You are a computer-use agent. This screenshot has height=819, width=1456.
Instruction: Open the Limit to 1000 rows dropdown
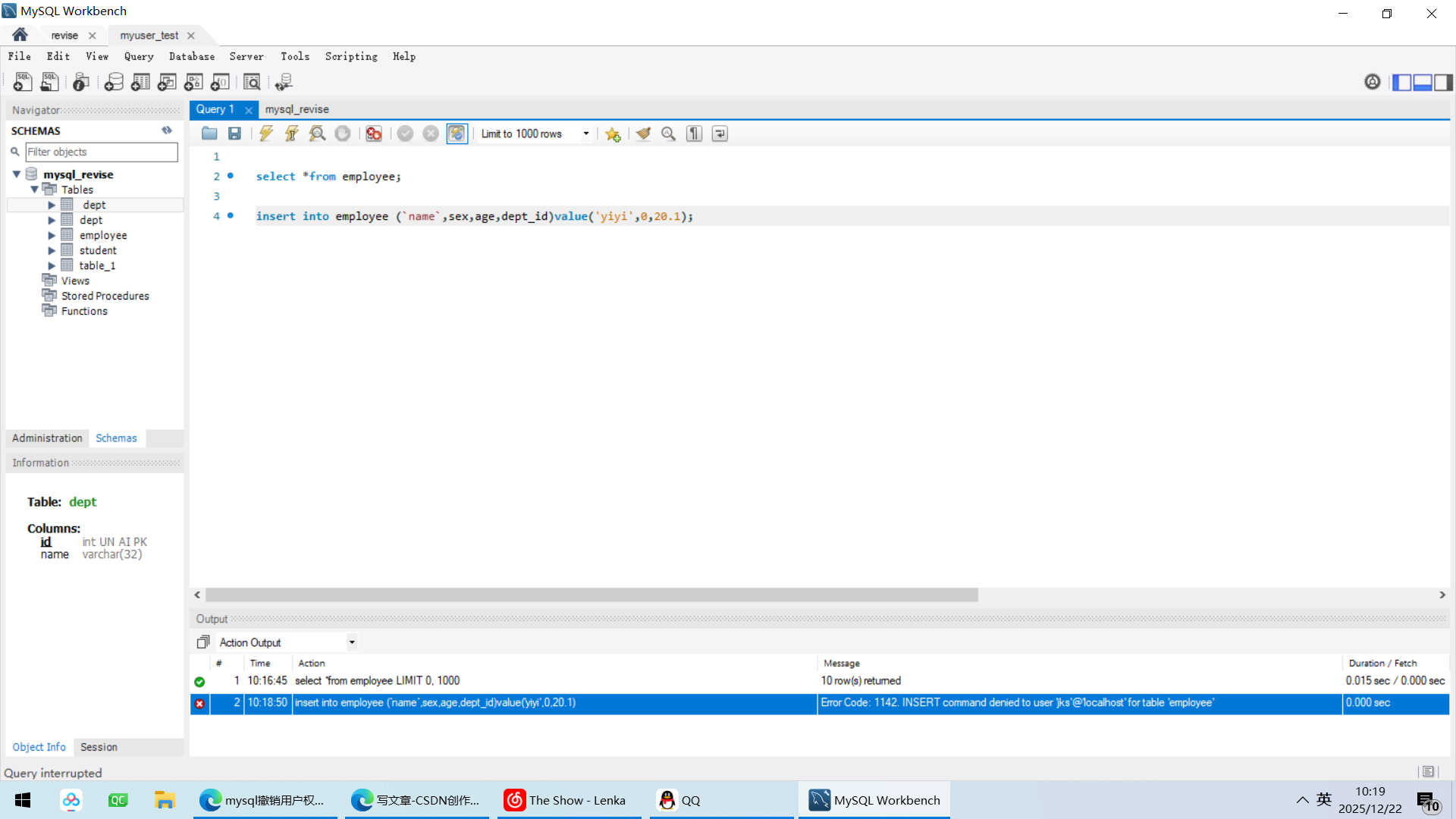[585, 133]
